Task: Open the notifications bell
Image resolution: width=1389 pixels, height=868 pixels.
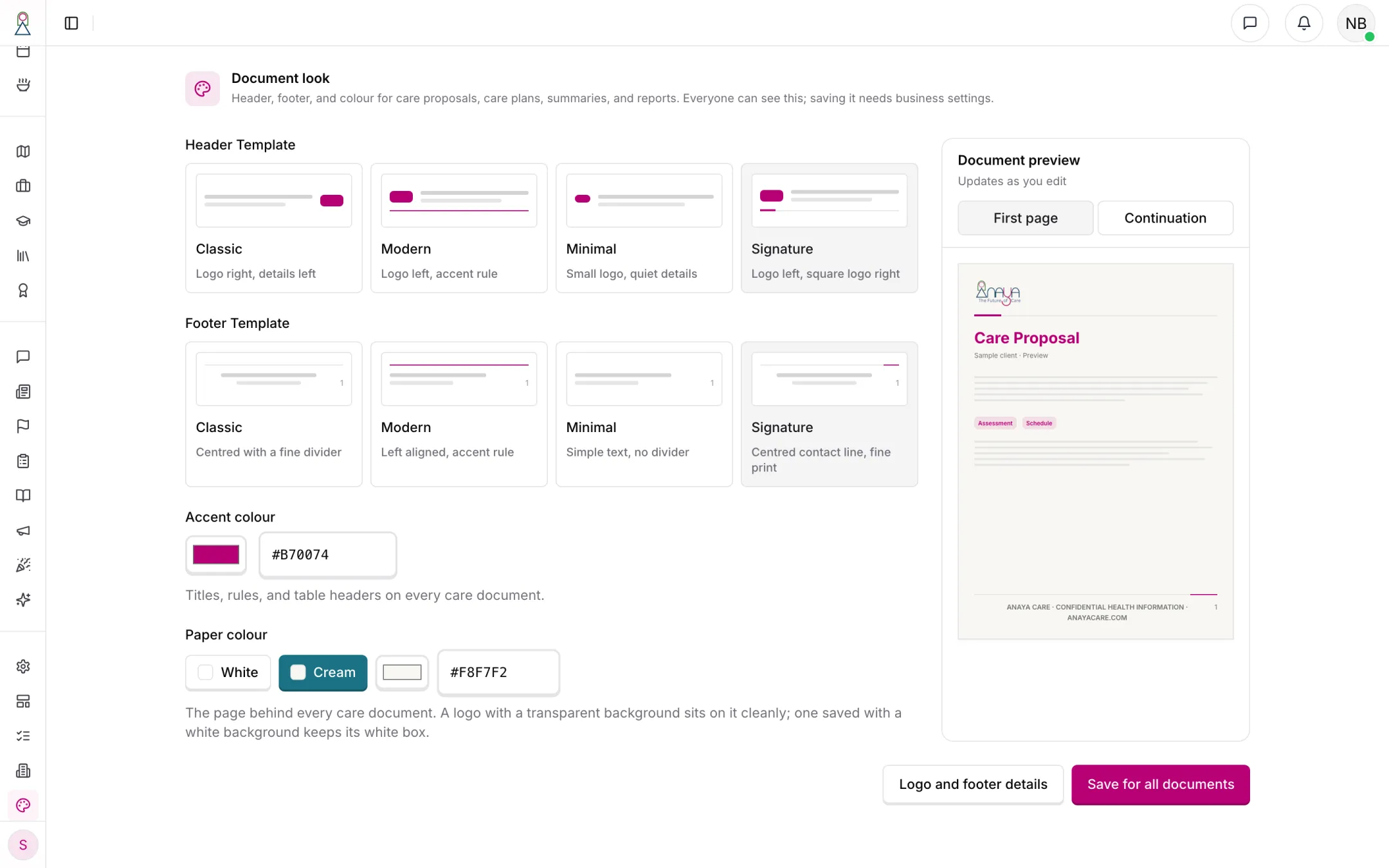Action: tap(1303, 23)
